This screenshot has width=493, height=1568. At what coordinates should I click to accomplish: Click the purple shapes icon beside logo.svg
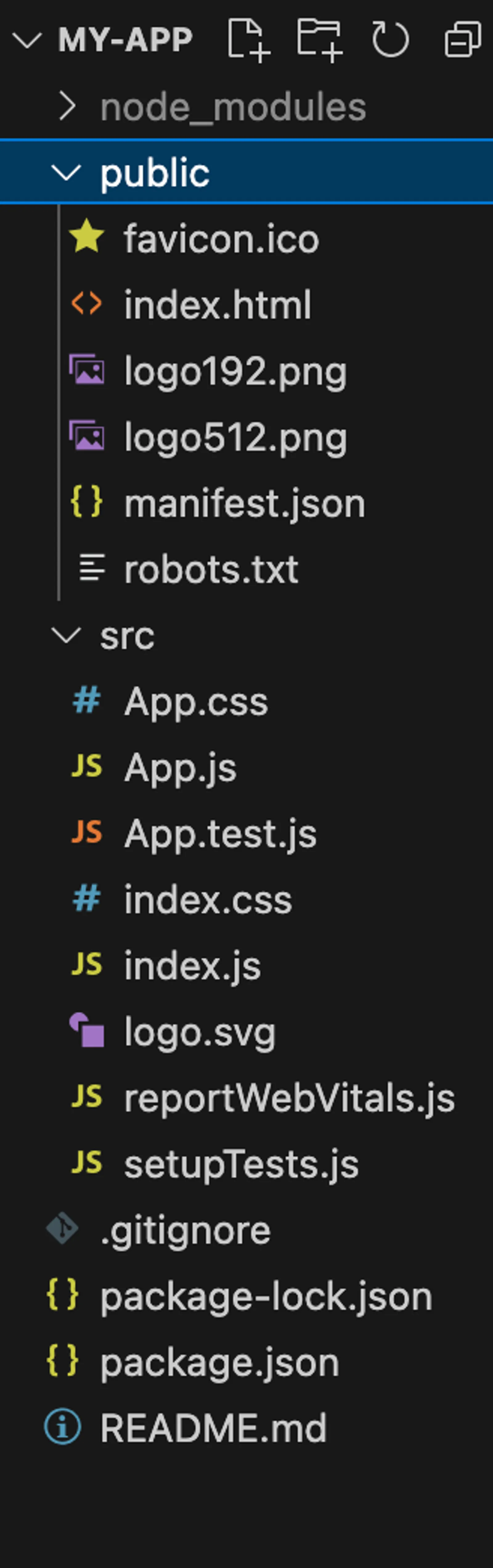pyautogui.click(x=87, y=1030)
